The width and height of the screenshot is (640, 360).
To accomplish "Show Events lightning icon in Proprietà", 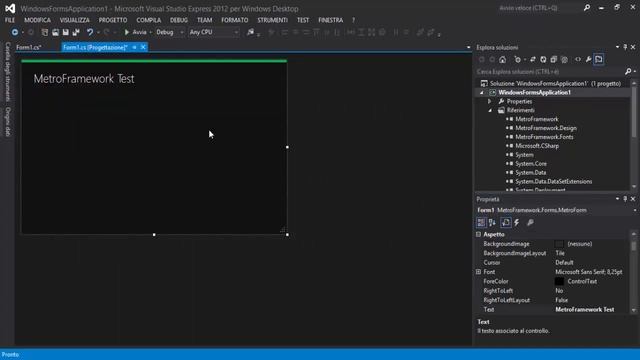I will tap(517, 222).
